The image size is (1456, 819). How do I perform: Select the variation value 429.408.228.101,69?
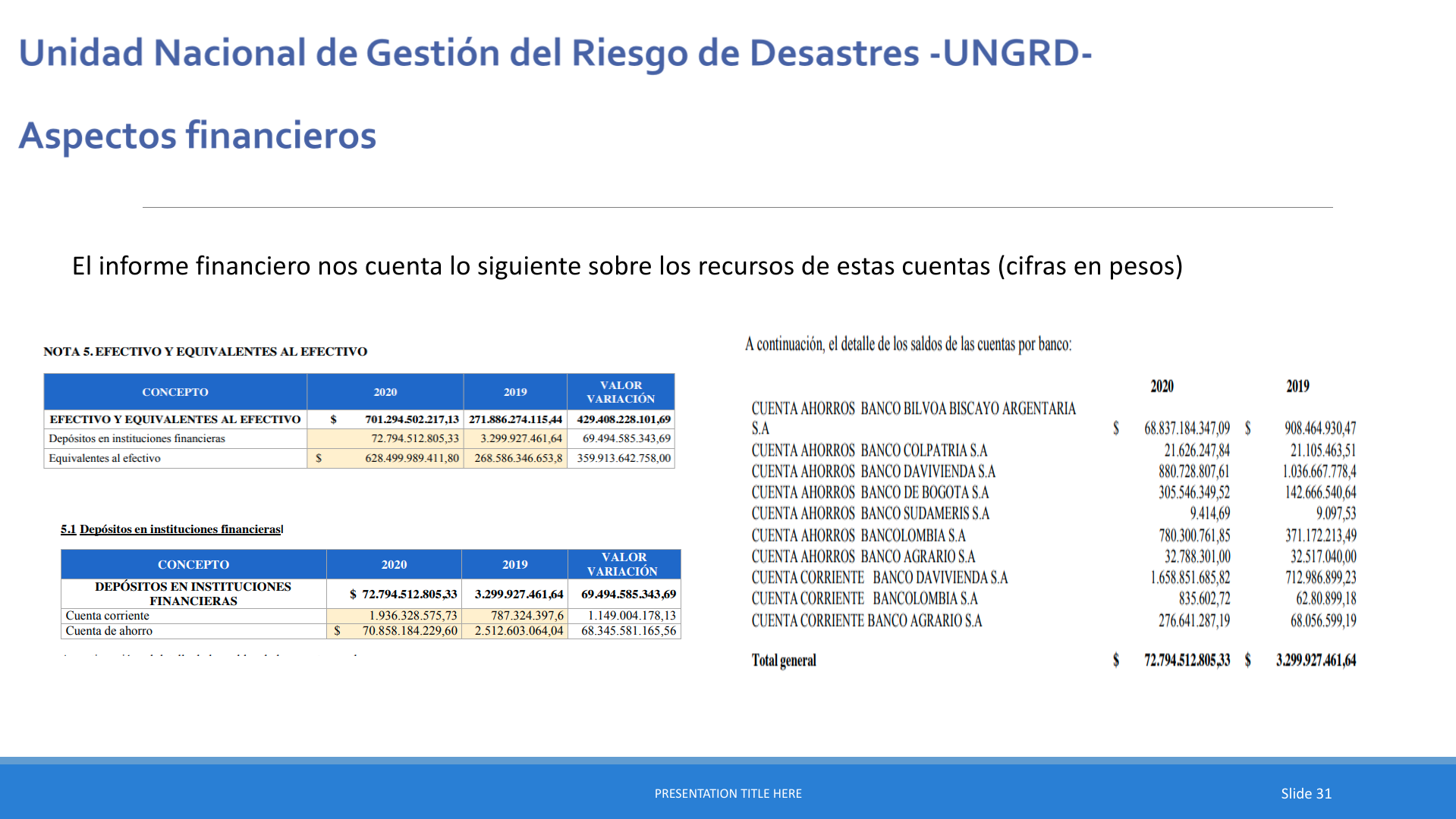click(624, 419)
